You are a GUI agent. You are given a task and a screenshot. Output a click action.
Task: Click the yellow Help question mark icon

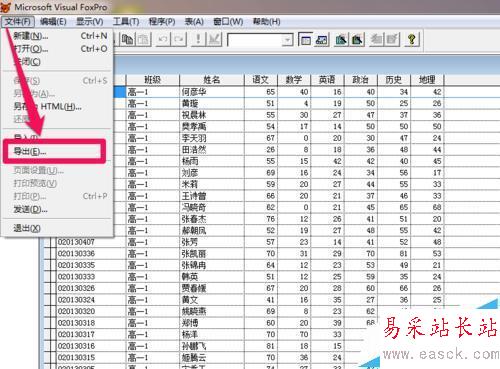point(412,40)
